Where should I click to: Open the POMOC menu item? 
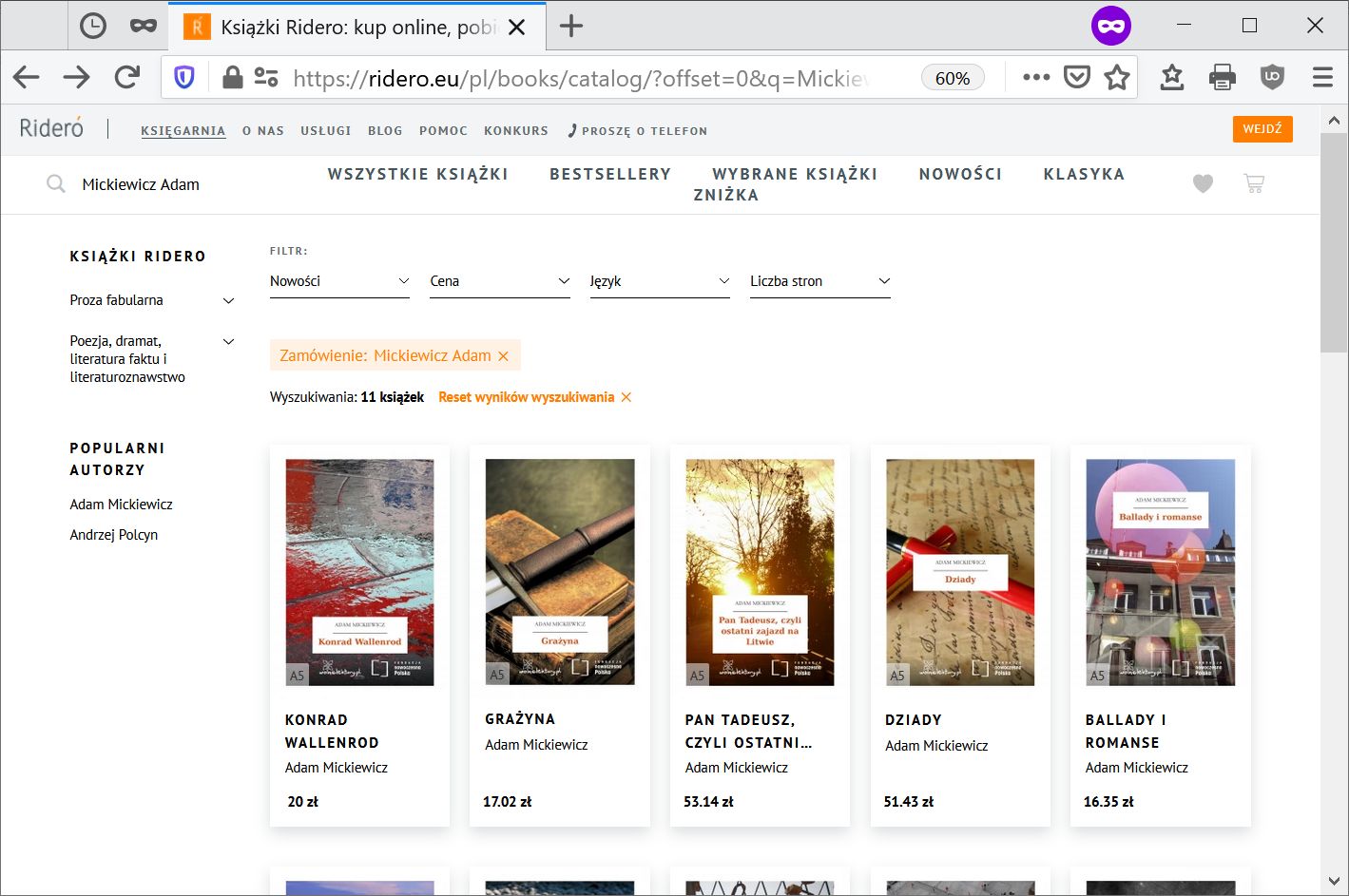click(443, 131)
